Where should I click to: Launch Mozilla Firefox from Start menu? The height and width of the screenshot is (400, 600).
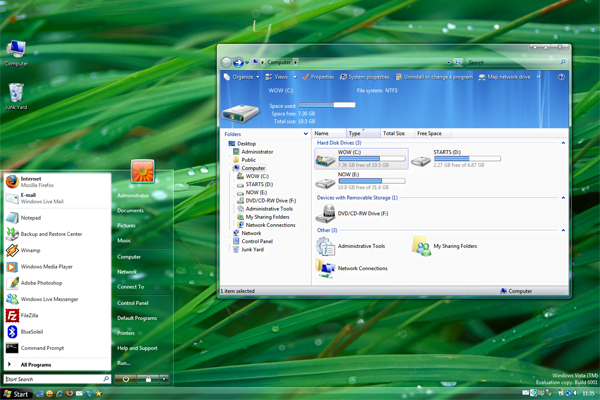click(x=57, y=181)
